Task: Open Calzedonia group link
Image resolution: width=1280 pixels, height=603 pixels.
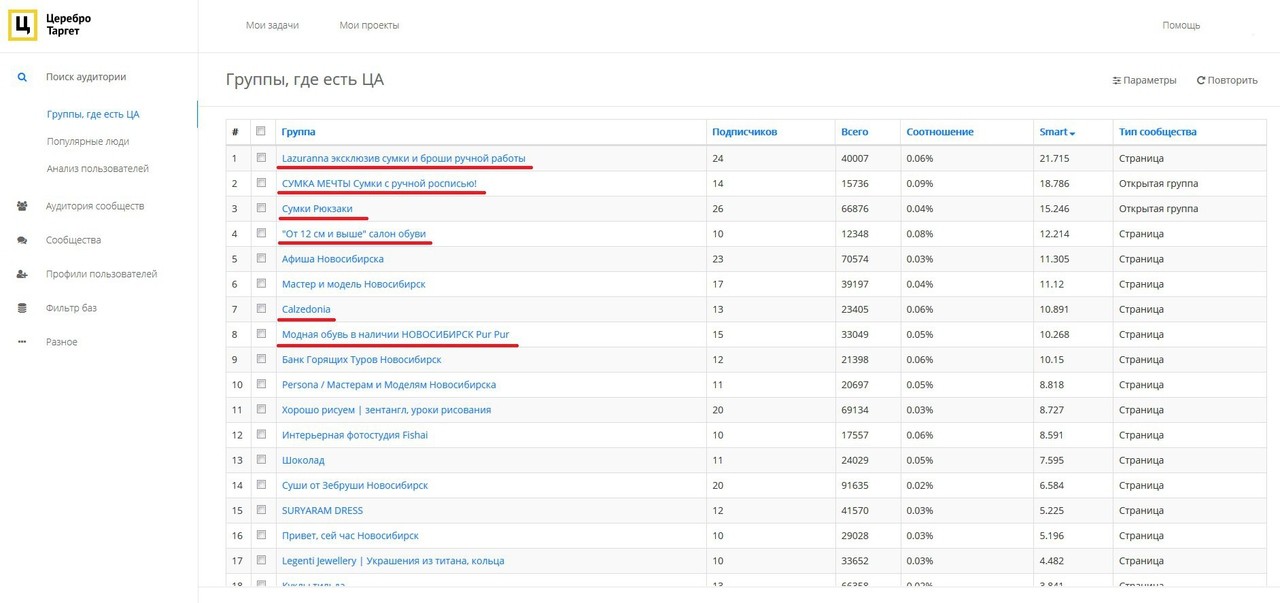Action: [x=306, y=309]
